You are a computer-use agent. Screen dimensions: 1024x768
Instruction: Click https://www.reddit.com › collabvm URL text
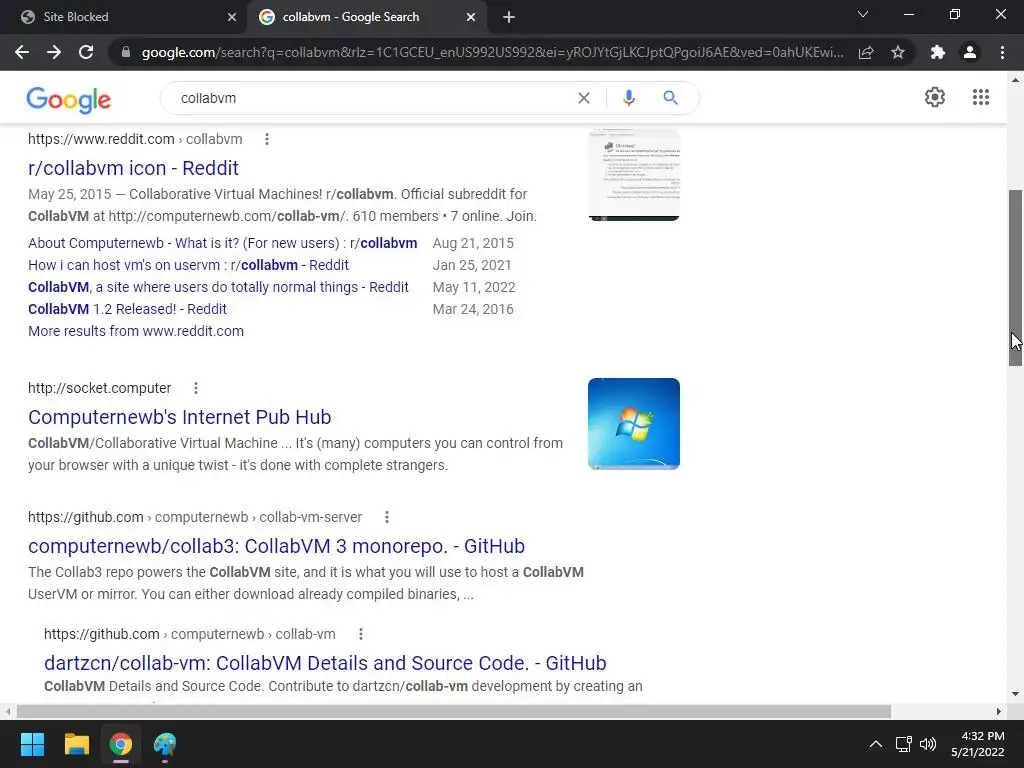[135, 139]
